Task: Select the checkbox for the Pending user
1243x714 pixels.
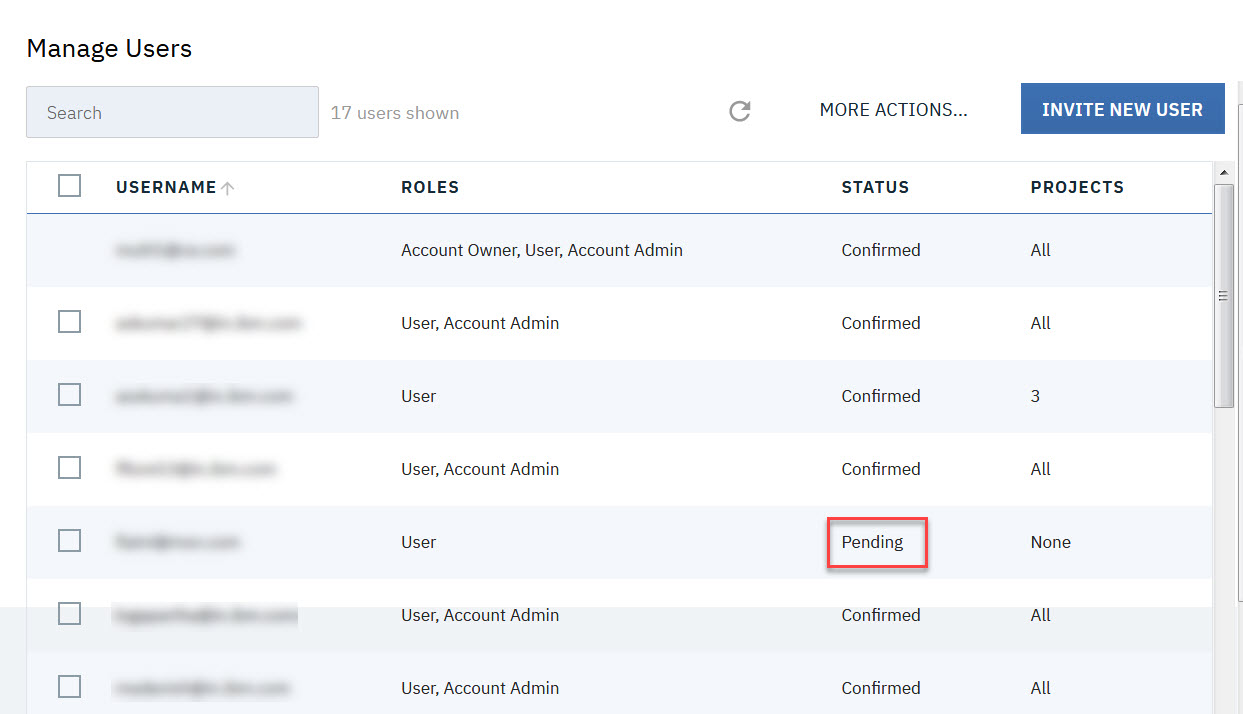Action: pos(69,541)
